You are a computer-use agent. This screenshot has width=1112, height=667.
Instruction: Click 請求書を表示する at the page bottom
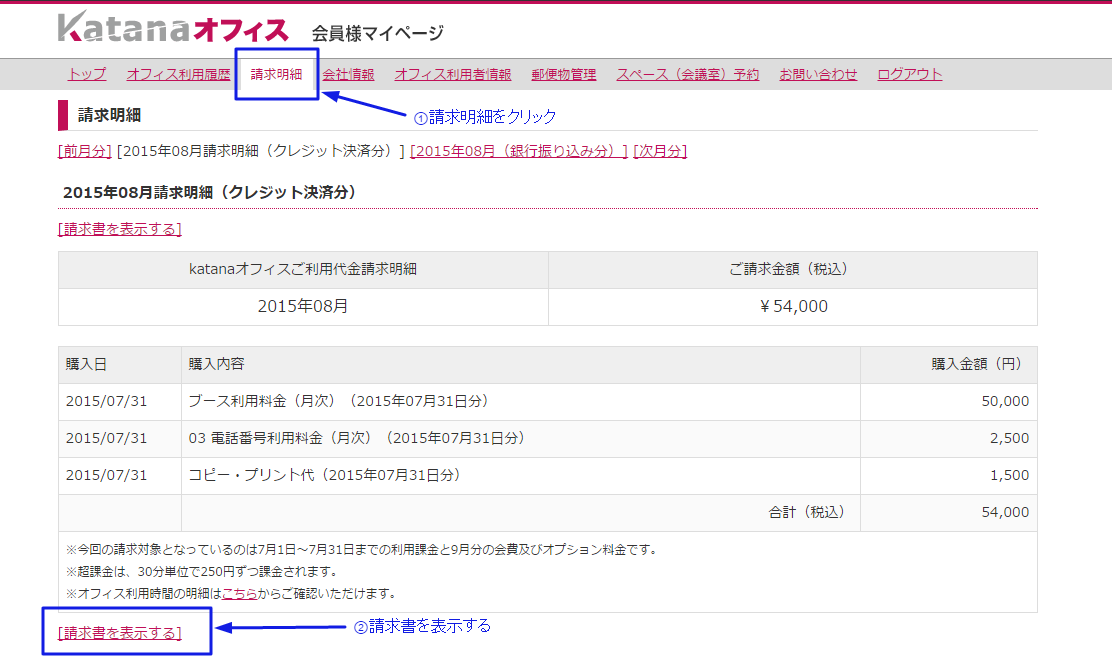tap(120, 632)
